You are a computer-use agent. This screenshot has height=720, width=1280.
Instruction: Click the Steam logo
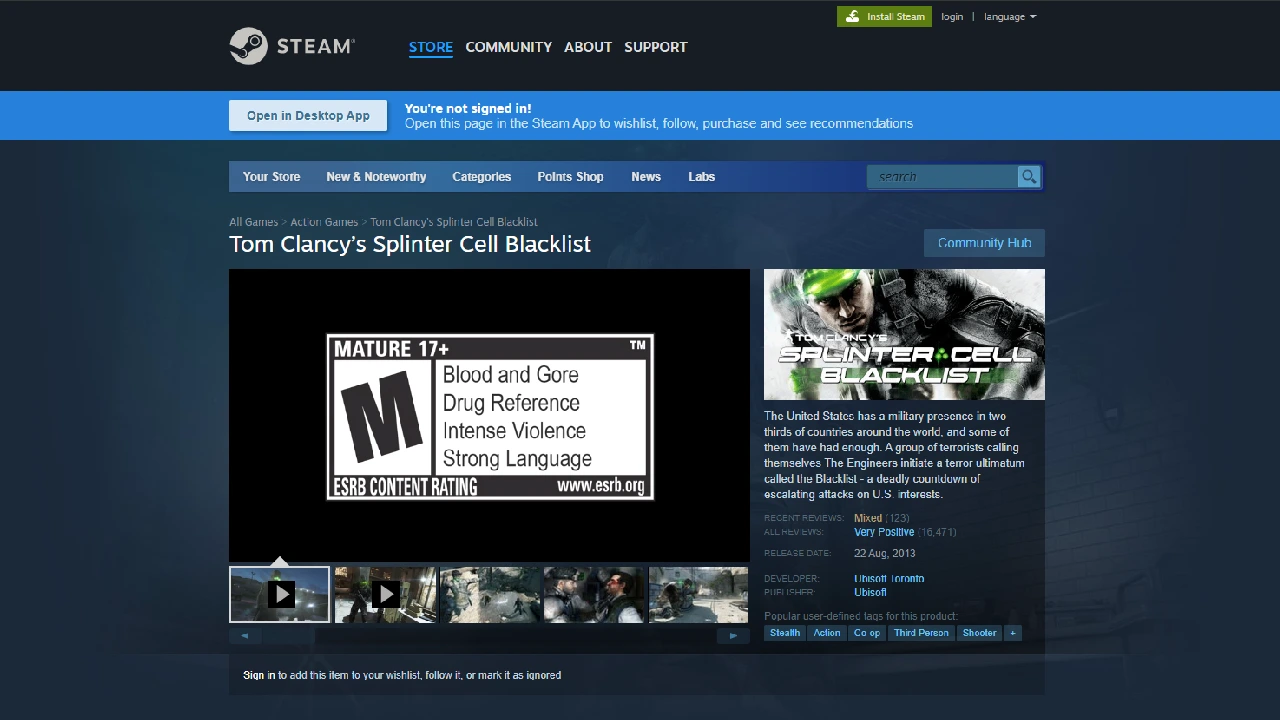(x=291, y=45)
